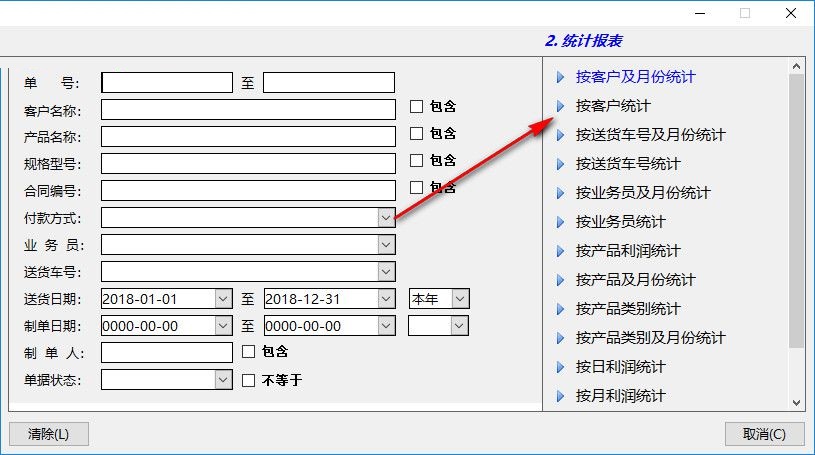Open 制单日期 start date dropdown
Viewport: 815px width, 455px height.
coord(223,326)
